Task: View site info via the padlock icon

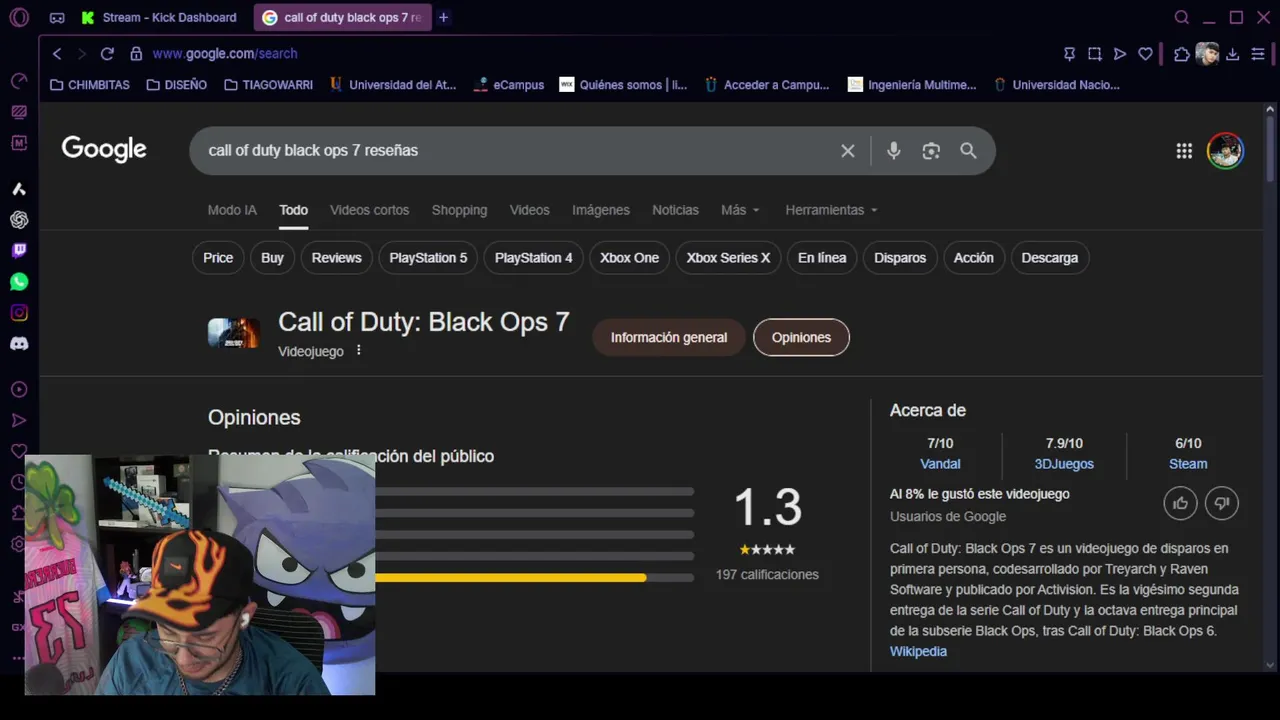Action: point(136,54)
